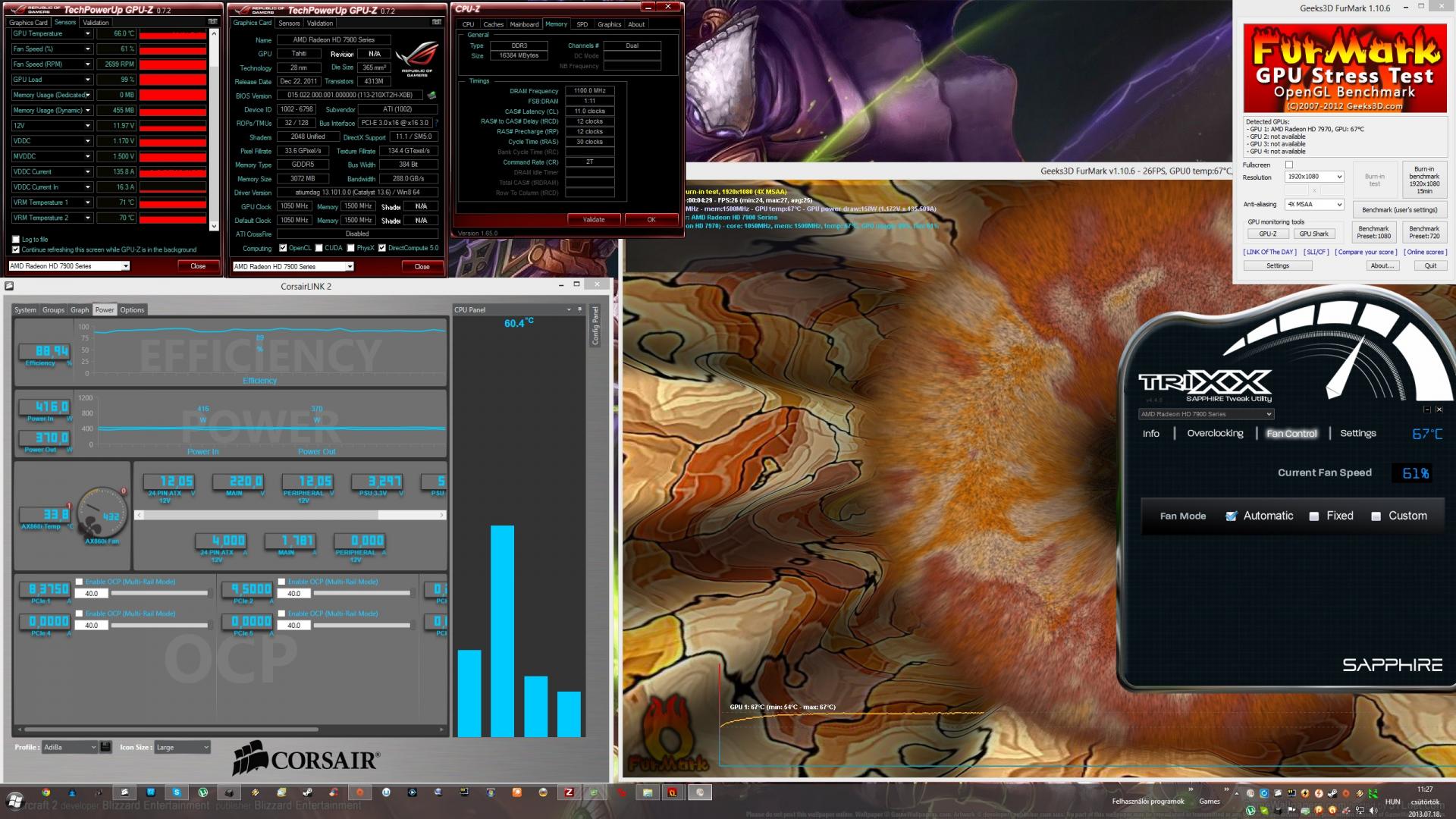Open the GPU Load sensor dropdown
Image resolution: width=1456 pixels, height=819 pixels.
point(88,80)
